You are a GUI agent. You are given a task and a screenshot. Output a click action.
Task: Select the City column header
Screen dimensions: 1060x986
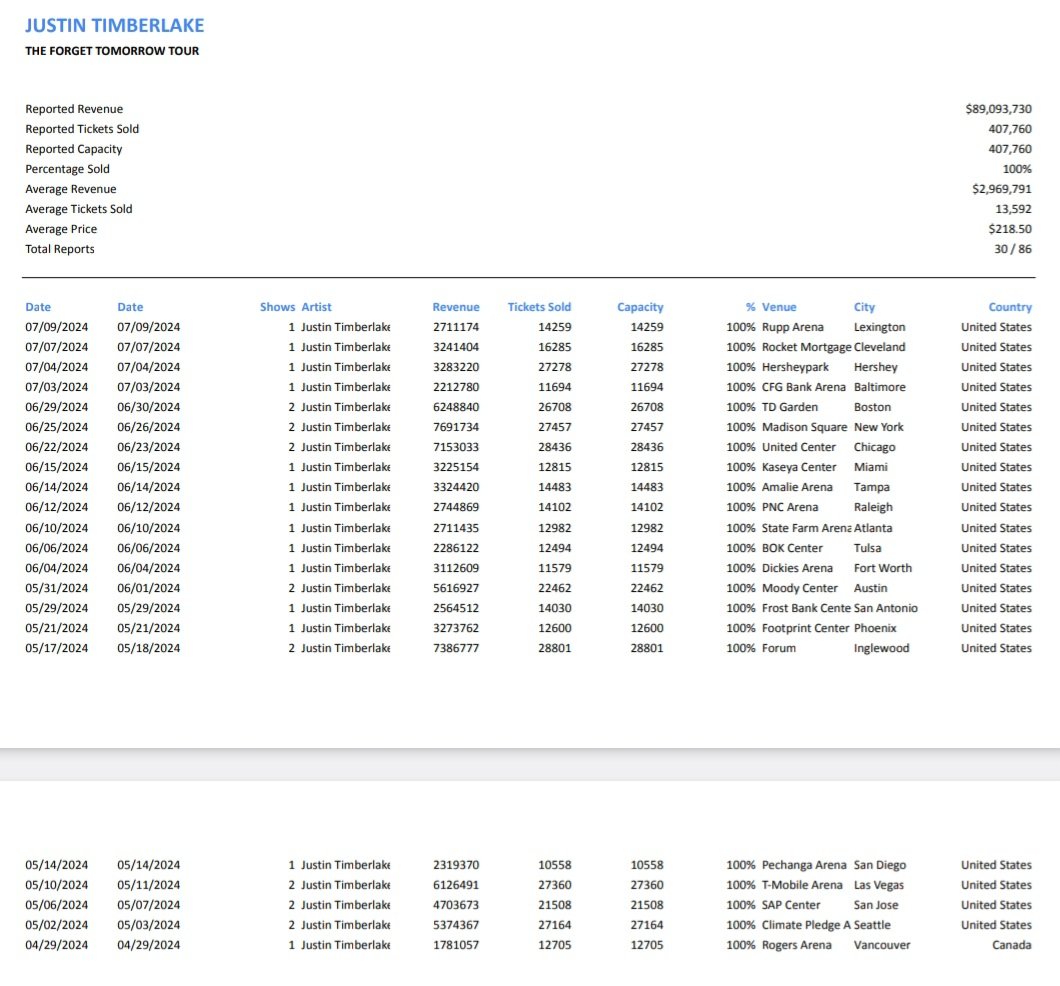click(x=864, y=307)
